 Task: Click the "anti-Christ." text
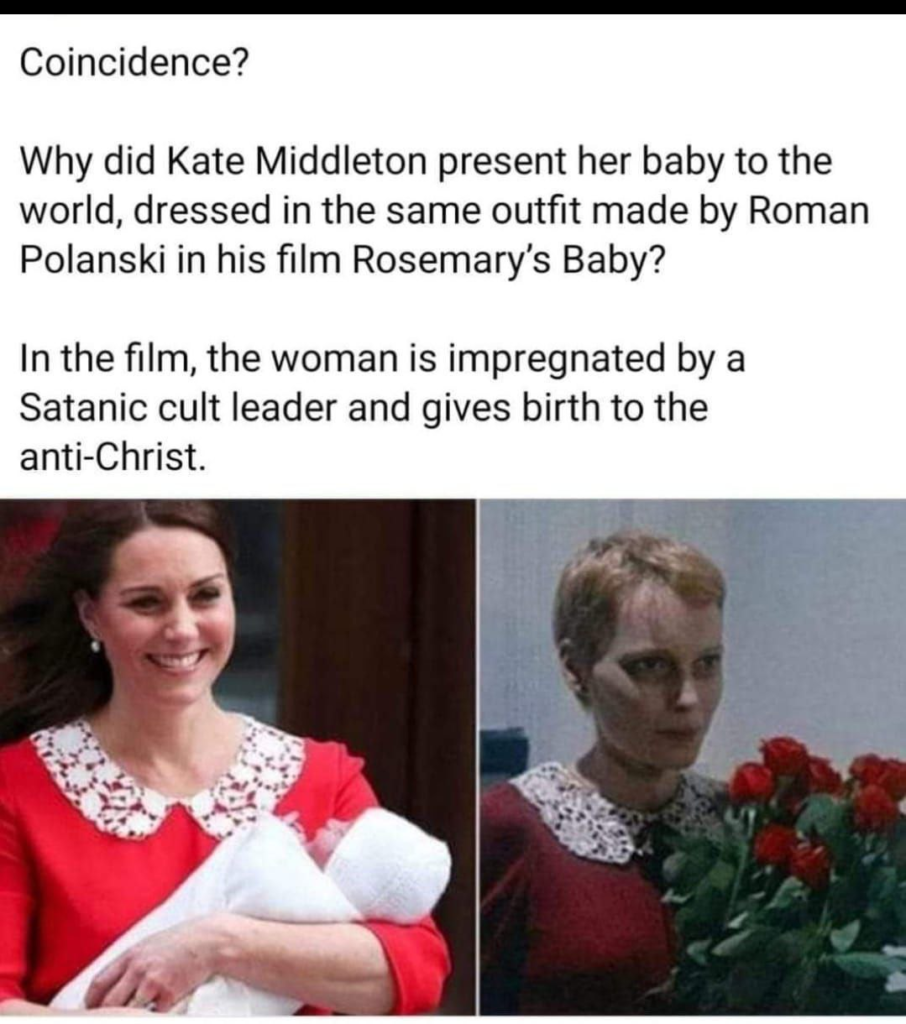[x=112, y=456]
